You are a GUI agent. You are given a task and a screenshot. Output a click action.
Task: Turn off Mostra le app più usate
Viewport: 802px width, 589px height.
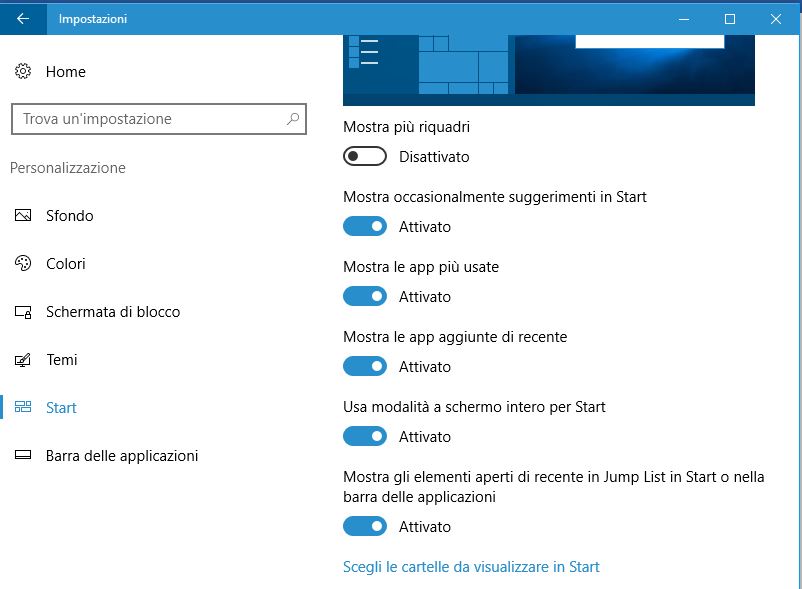[365, 297]
